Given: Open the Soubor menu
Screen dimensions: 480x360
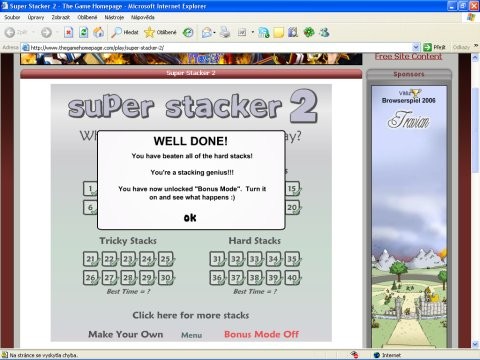Looking at the screenshot, I should tap(12, 17).
